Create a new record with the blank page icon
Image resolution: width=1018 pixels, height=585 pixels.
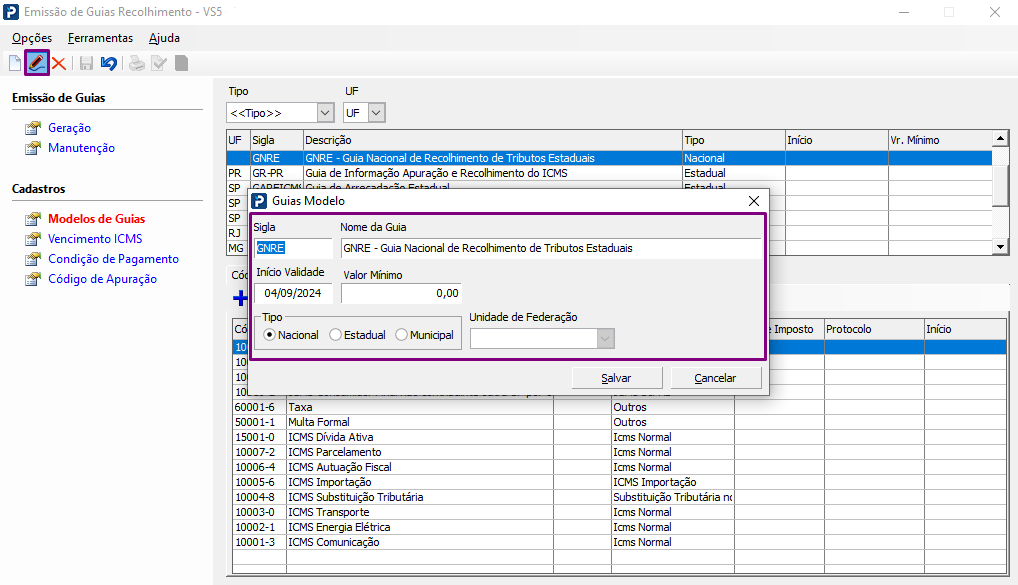(15, 63)
